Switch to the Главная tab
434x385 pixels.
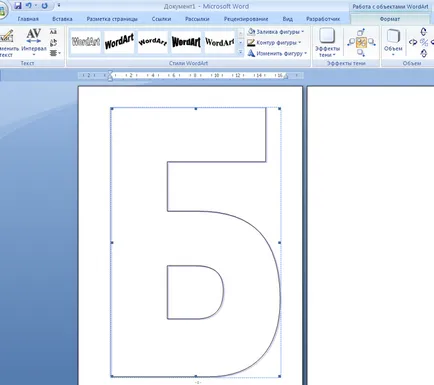[28, 19]
